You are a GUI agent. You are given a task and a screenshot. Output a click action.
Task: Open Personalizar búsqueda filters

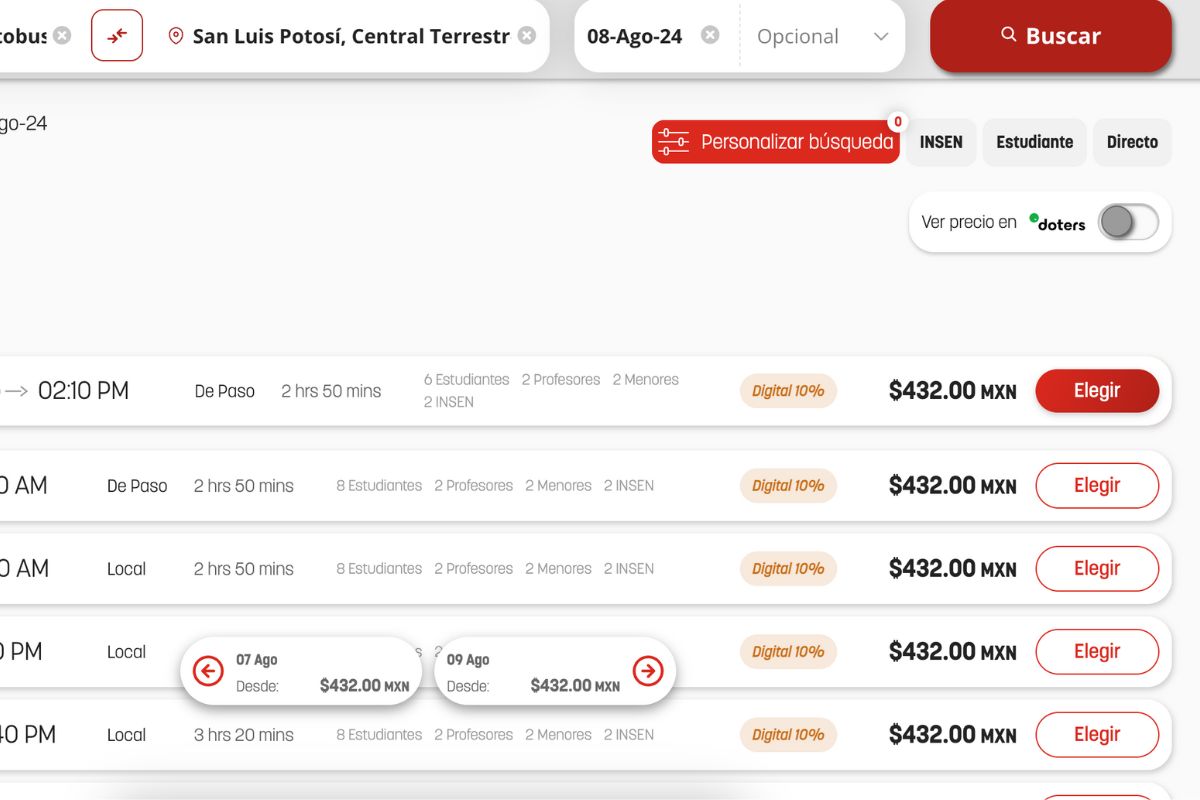click(x=776, y=142)
